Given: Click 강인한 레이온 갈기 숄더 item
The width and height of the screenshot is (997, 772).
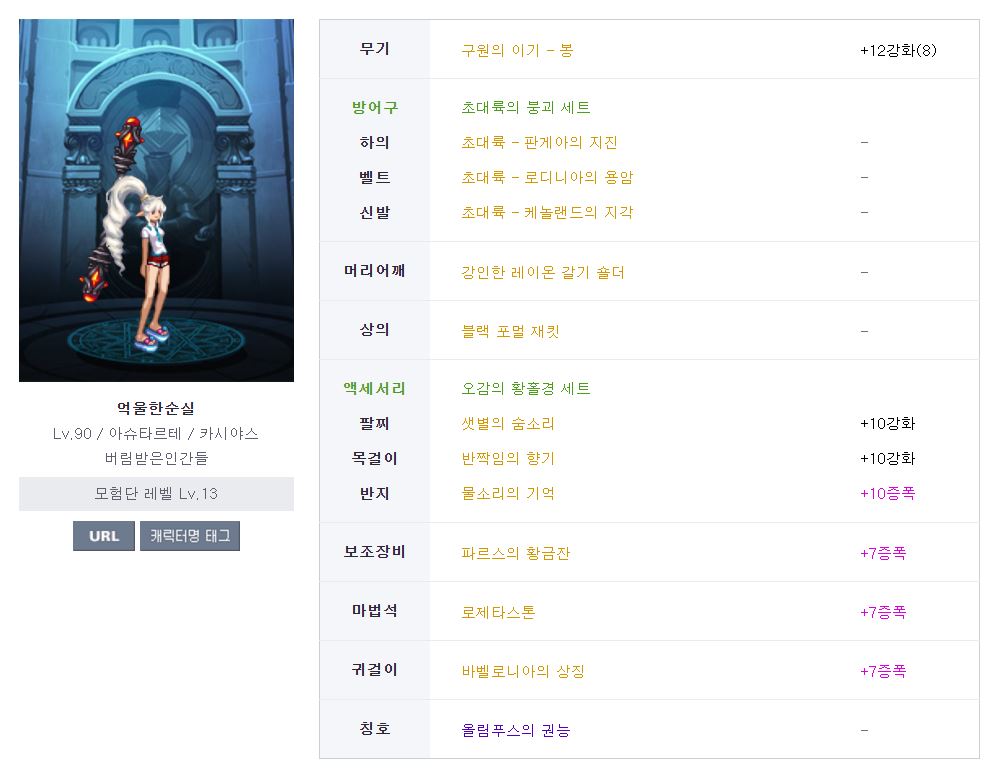Looking at the screenshot, I should [542, 272].
